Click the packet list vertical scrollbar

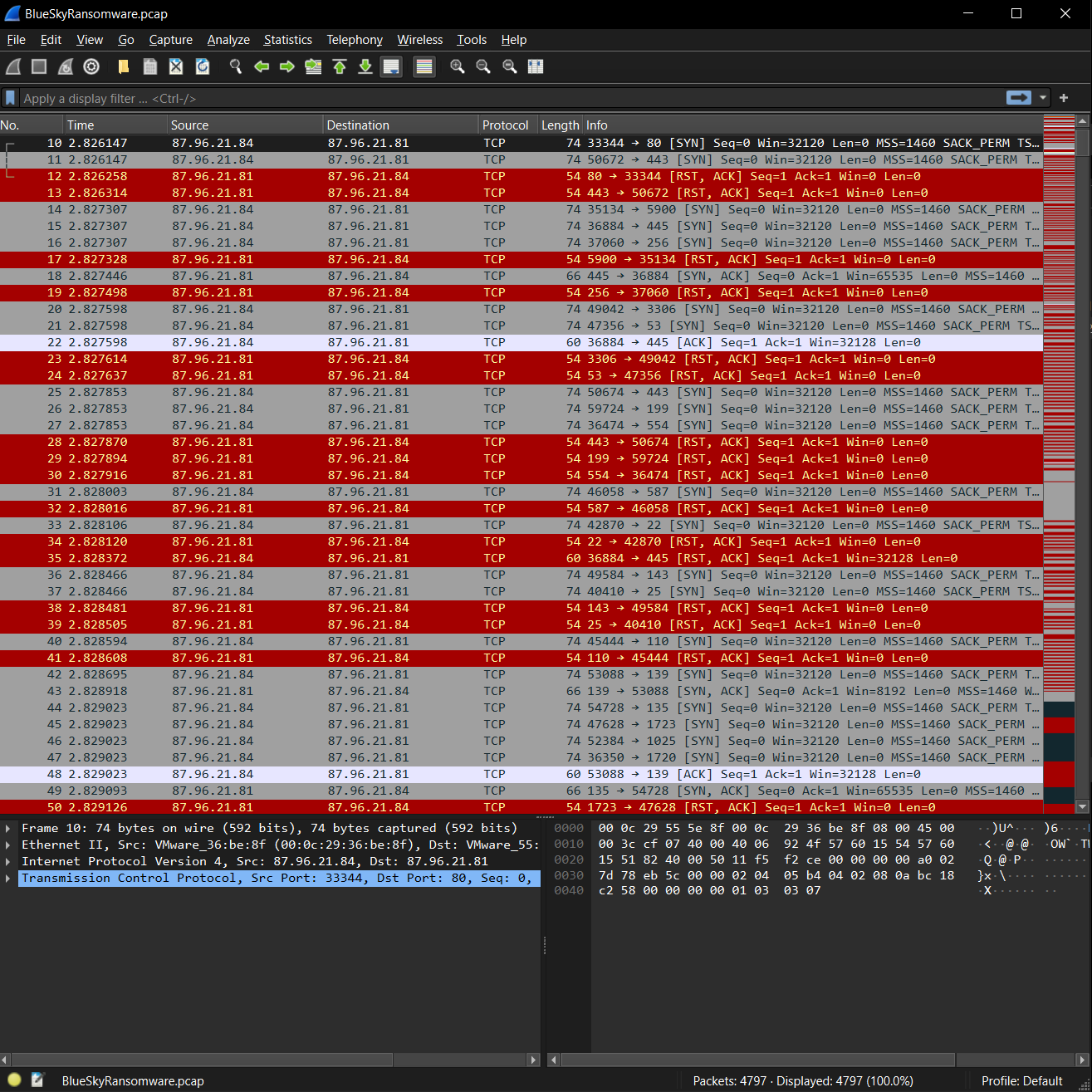coord(1082,463)
